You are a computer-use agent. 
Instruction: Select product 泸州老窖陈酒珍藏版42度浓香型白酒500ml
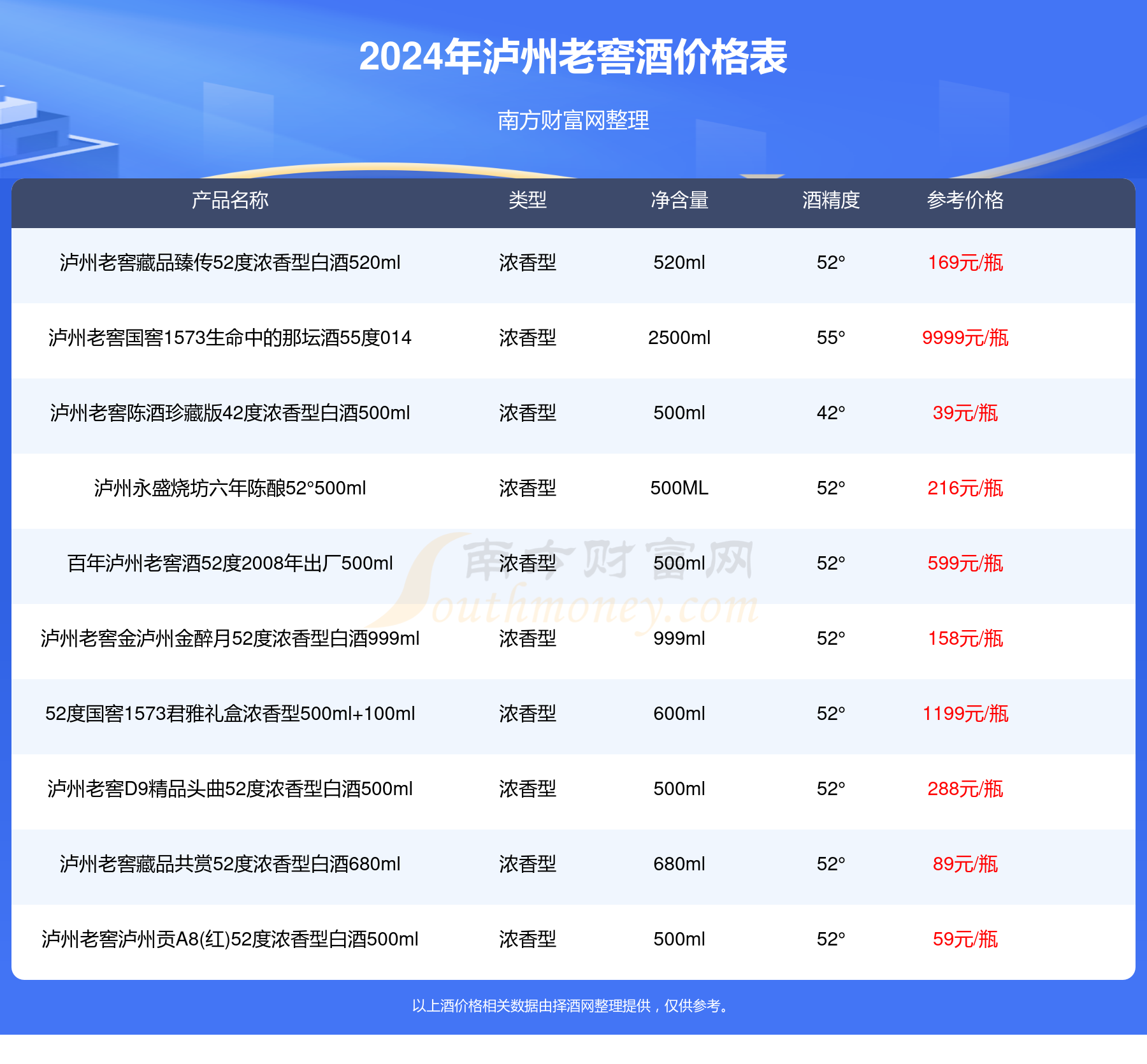(230, 413)
